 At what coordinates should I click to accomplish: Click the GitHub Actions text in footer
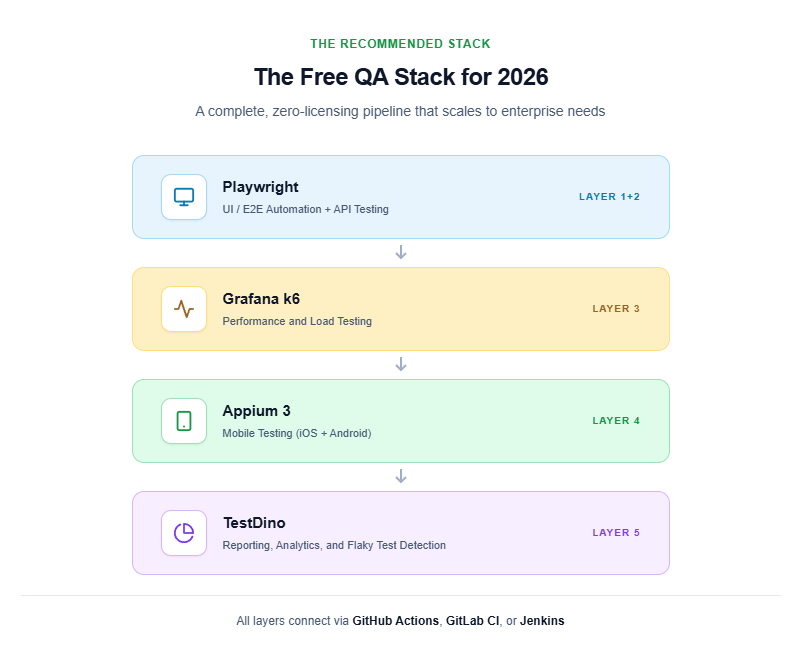tap(395, 621)
